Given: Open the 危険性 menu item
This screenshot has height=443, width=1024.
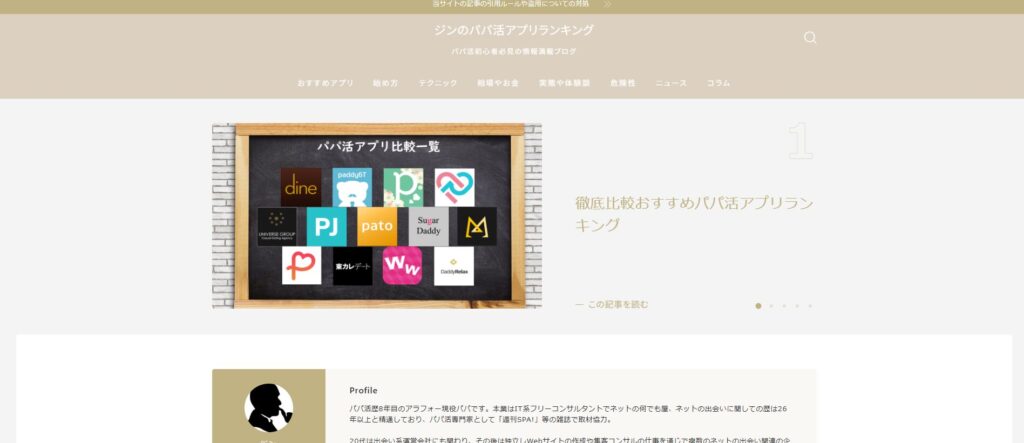Looking at the screenshot, I should (x=623, y=83).
